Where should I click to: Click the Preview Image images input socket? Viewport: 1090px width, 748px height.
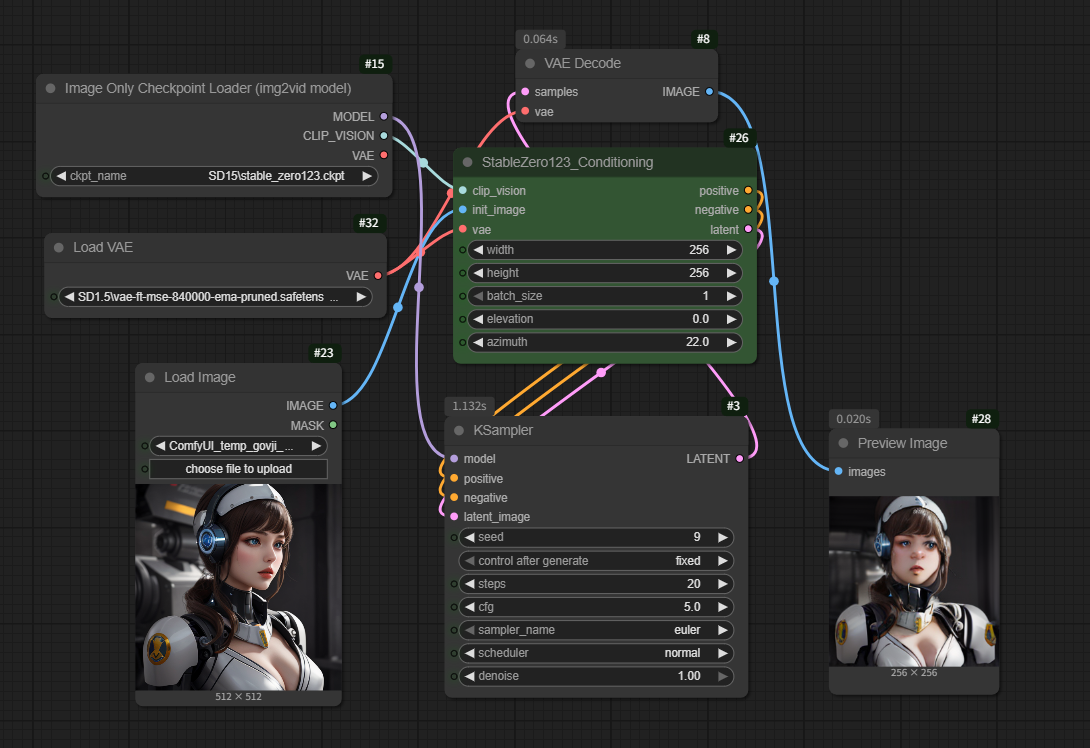838,472
